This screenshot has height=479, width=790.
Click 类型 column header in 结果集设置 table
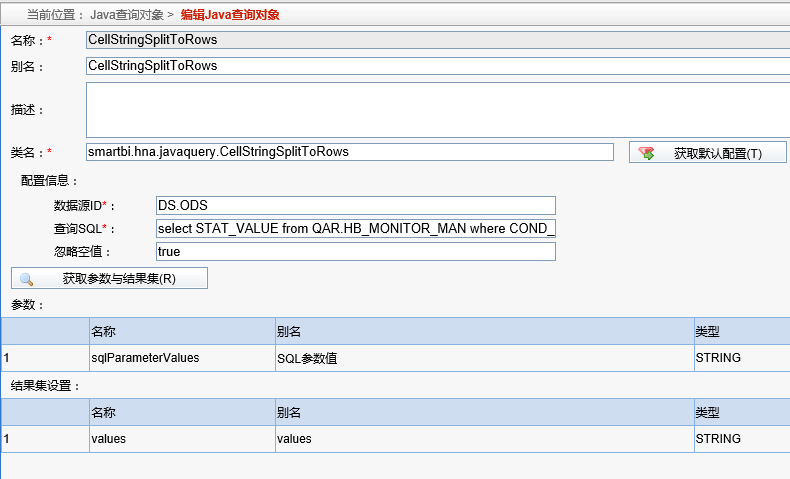(x=742, y=413)
